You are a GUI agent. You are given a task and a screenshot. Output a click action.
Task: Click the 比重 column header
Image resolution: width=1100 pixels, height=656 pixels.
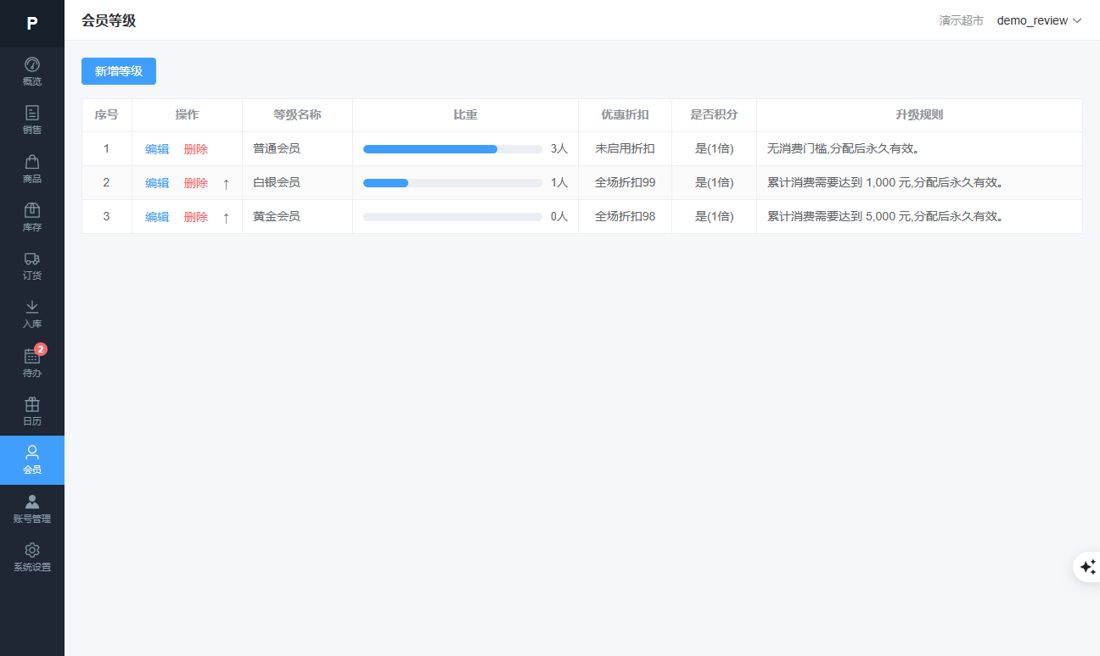click(465, 114)
